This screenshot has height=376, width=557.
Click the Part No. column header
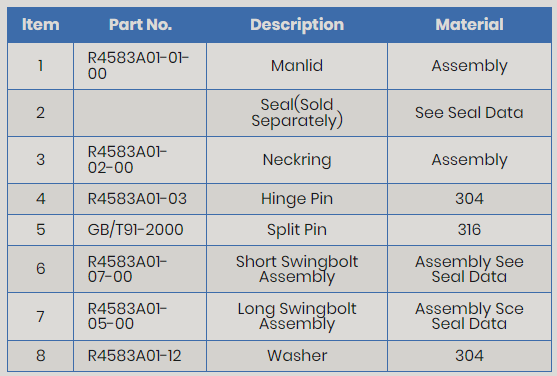click(140, 25)
